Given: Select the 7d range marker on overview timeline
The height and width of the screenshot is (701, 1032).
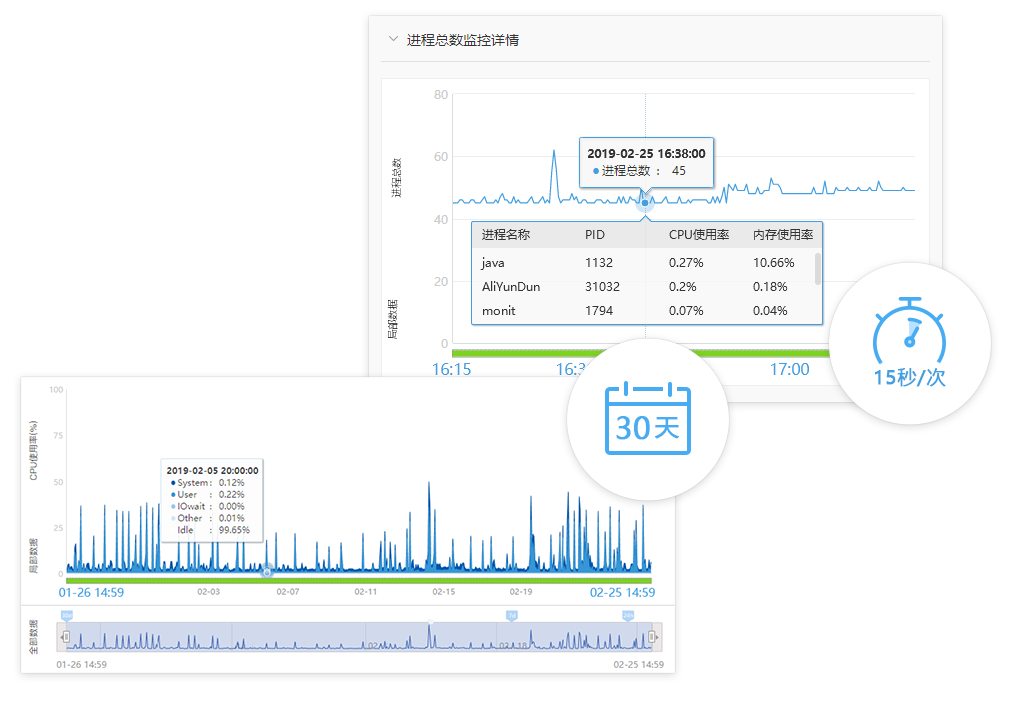Looking at the screenshot, I should 511,615.
